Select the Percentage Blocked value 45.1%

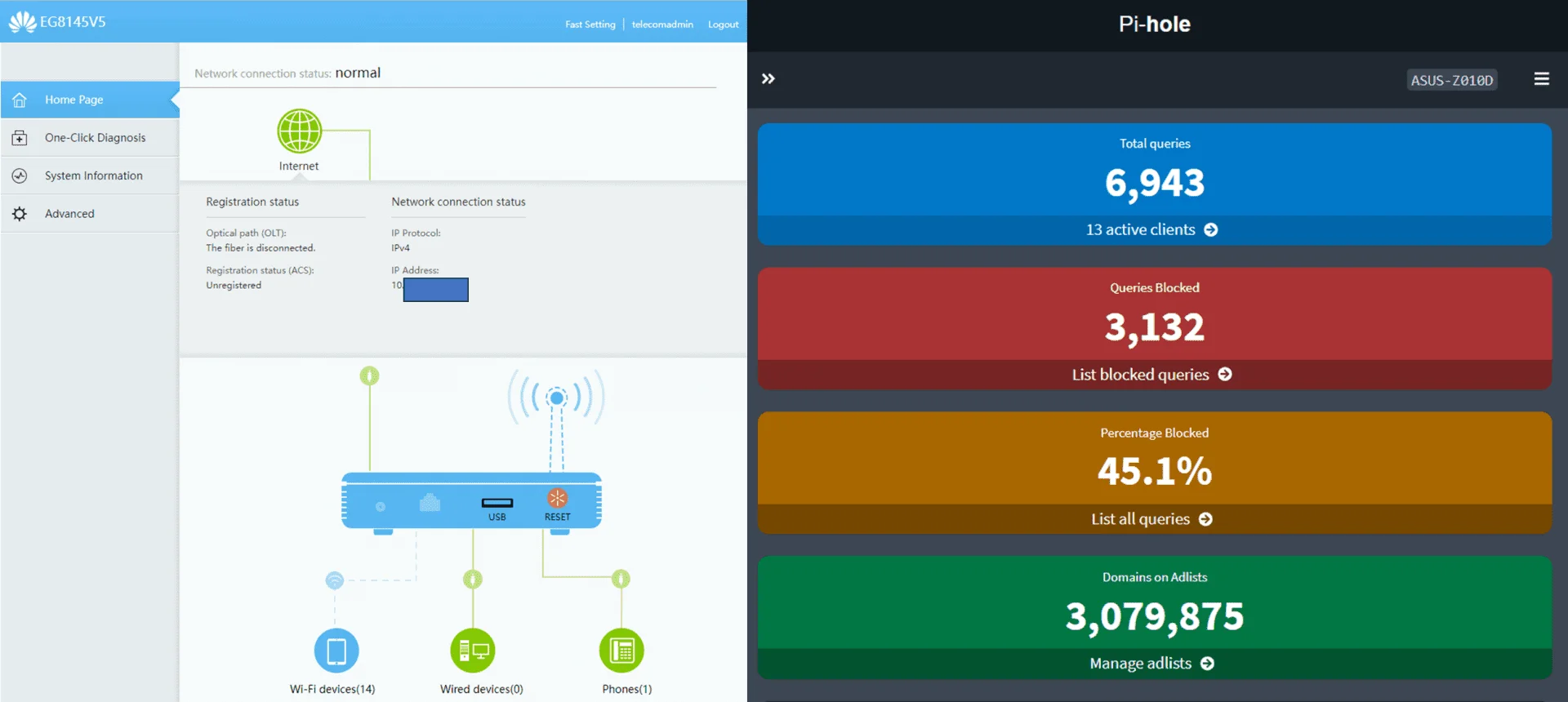(x=1155, y=471)
